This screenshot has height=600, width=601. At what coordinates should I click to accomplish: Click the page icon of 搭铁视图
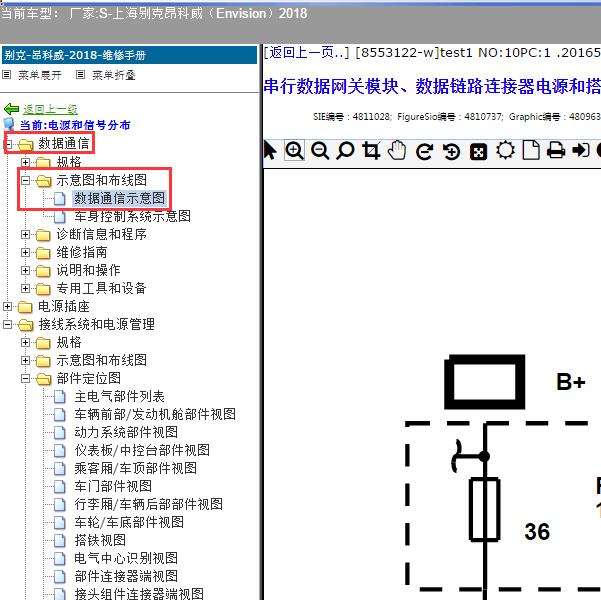click(60, 541)
